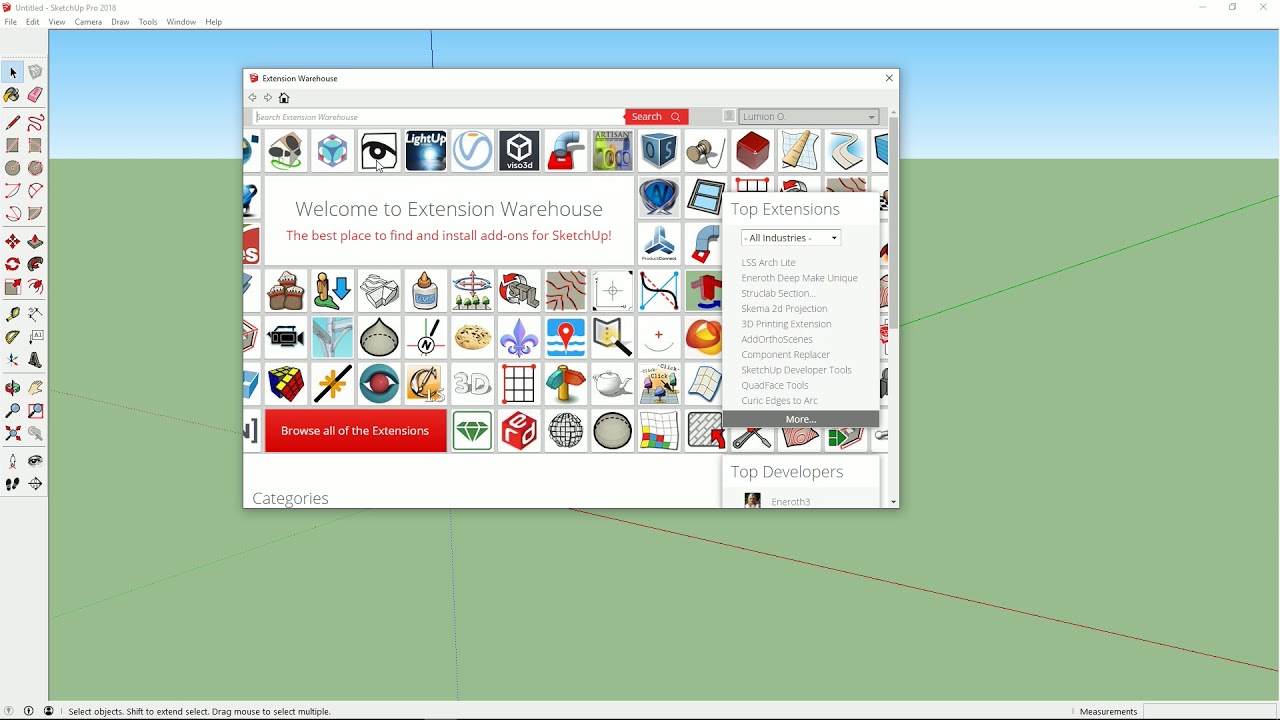Click Browse all of the Extensions
Viewport: 1280px width, 720px height.
pos(356,431)
